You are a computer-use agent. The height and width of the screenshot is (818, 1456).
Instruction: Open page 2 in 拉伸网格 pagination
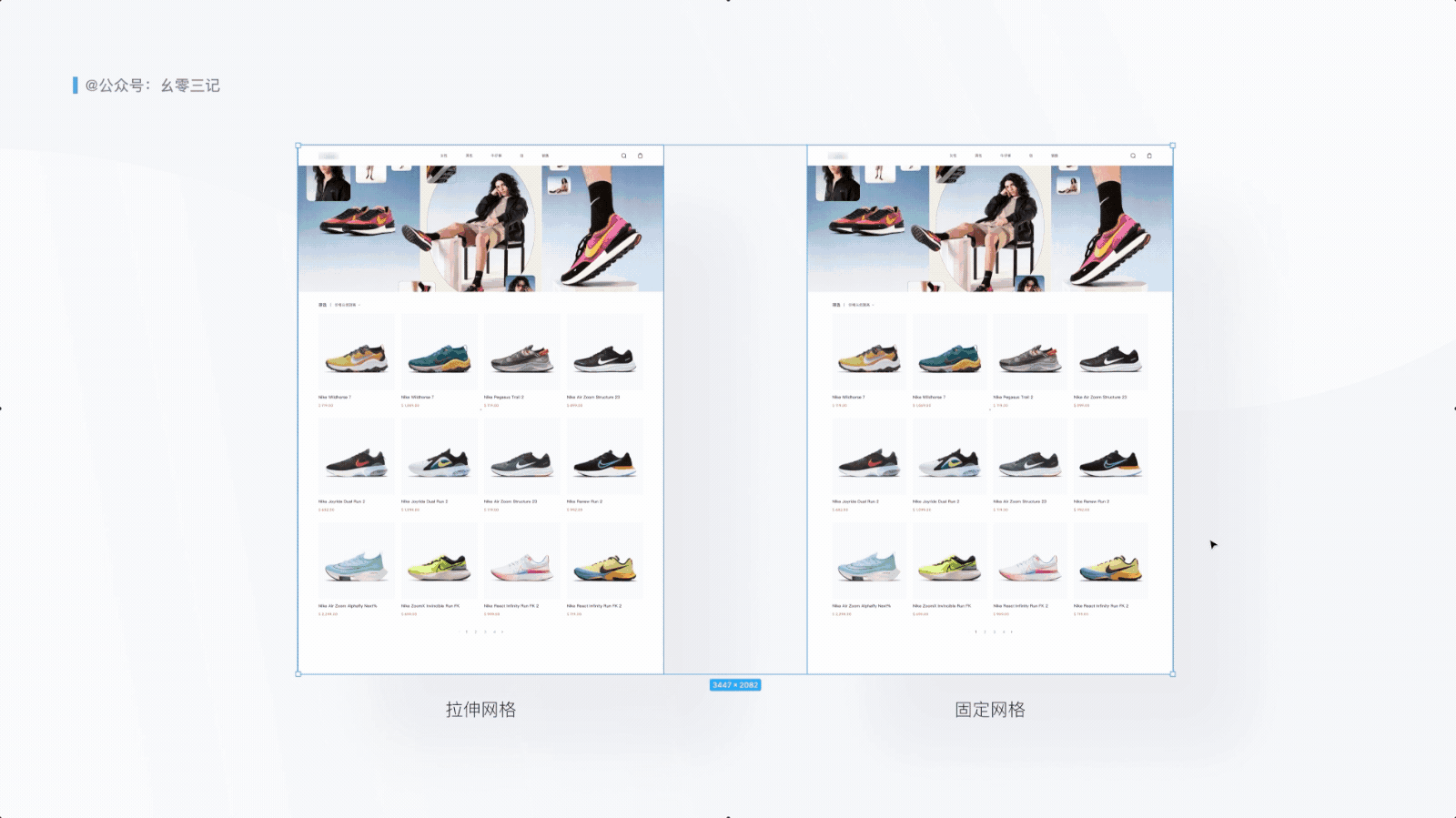point(476,631)
